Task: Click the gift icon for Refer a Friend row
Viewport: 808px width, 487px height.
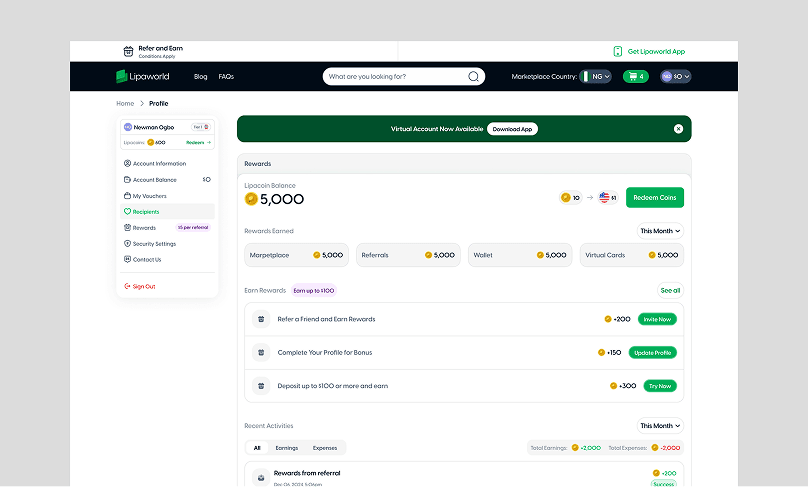Action: [x=261, y=319]
